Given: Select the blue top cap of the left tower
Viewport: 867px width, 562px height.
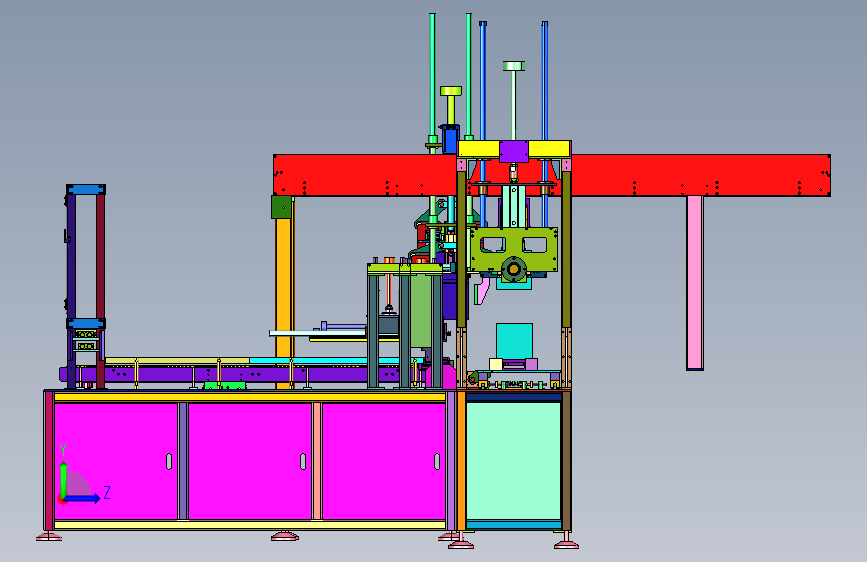Looking at the screenshot, I should click(86, 189).
